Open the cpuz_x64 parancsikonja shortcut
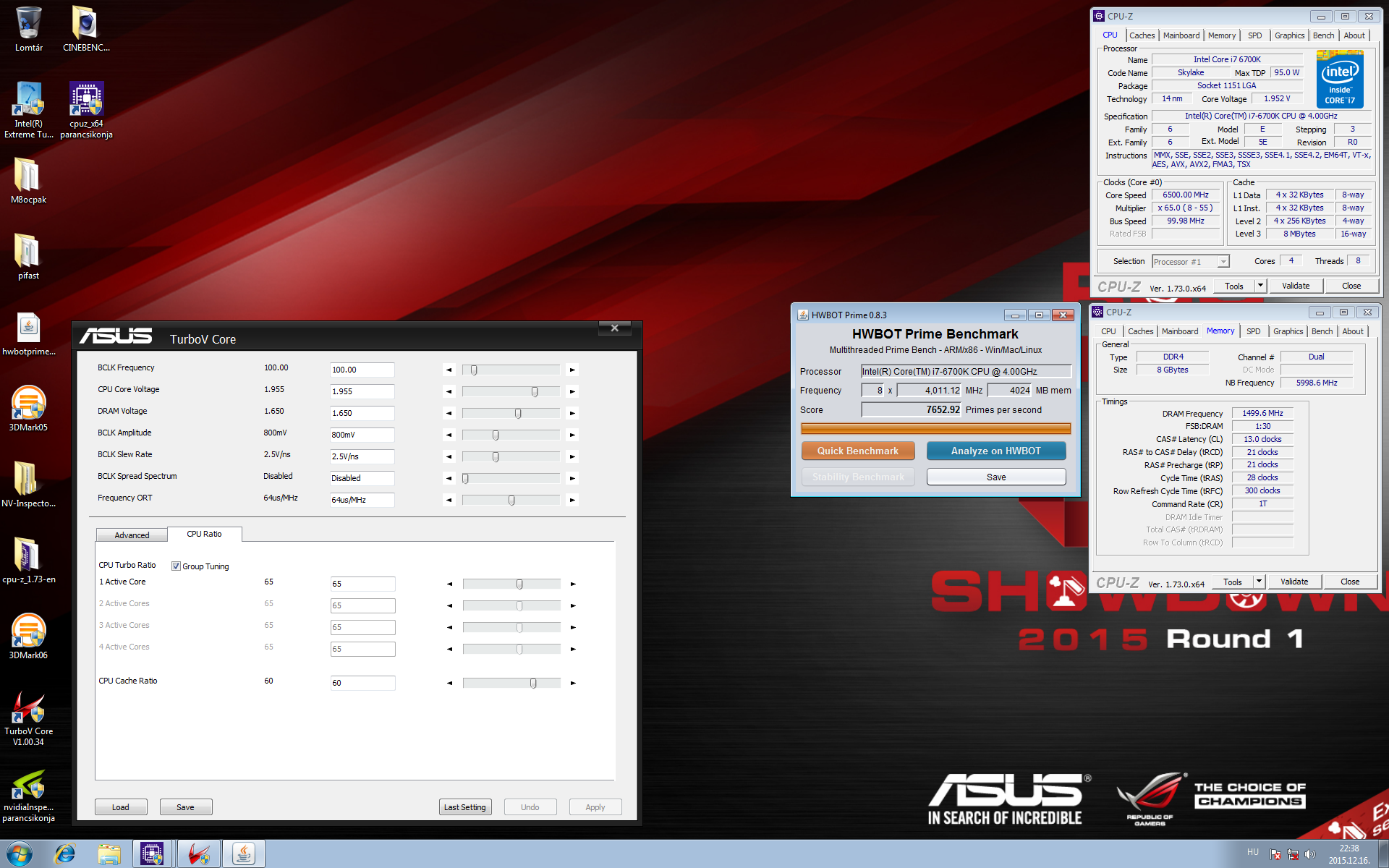Screen dimensions: 1389x868 tap(86, 110)
